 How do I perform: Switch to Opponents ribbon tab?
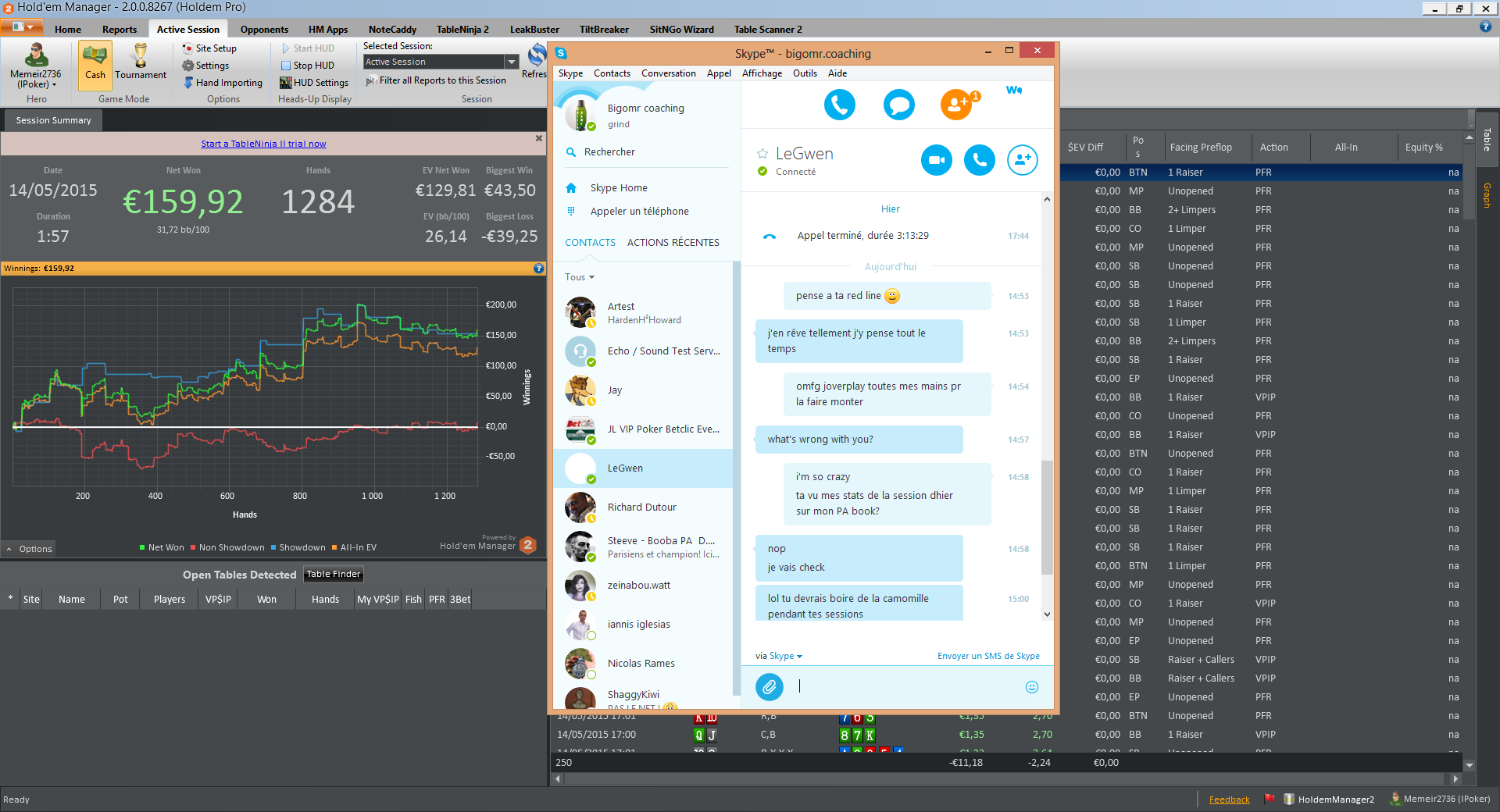(264, 30)
